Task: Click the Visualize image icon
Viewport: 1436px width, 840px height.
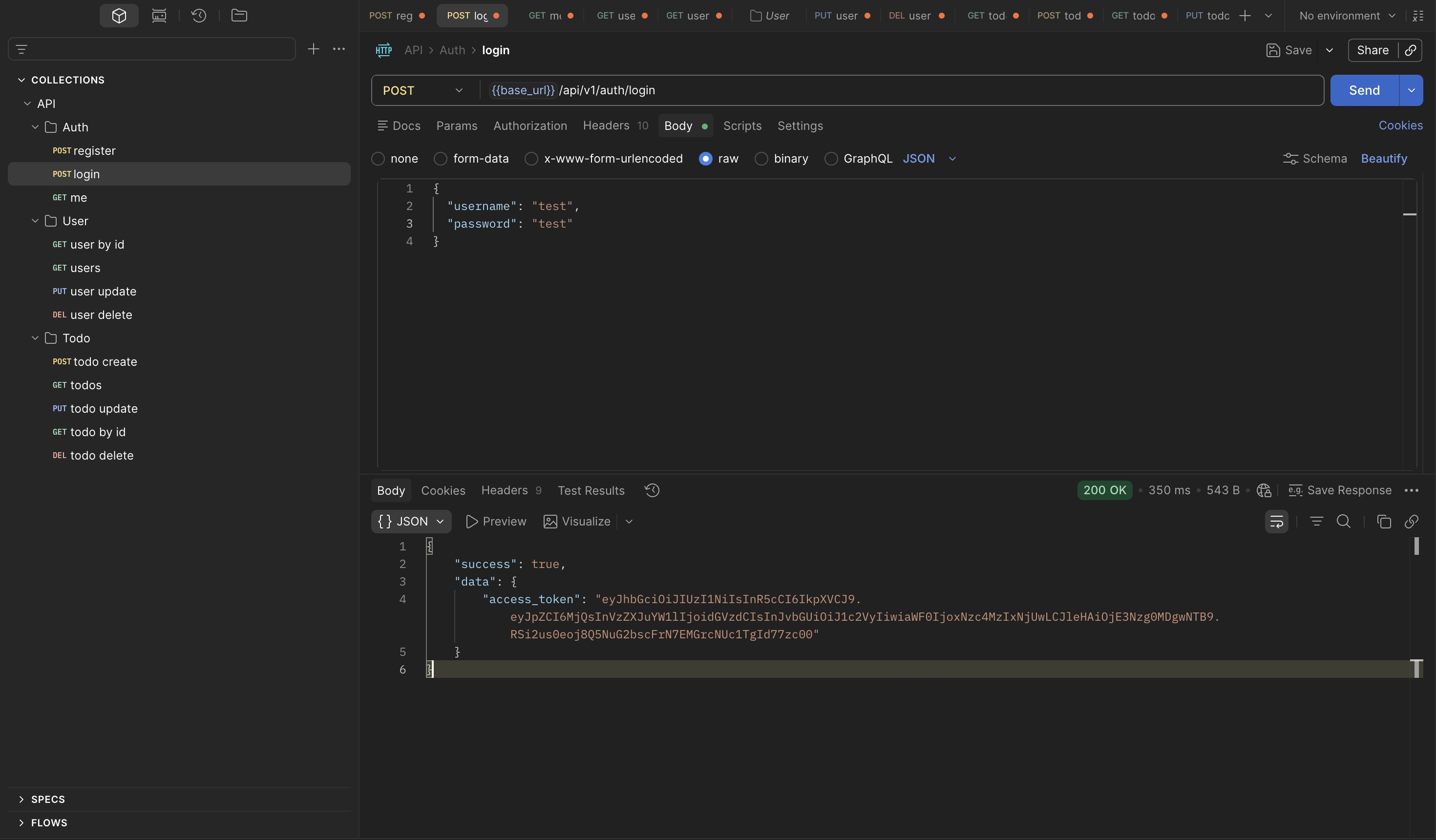Action: (x=550, y=522)
